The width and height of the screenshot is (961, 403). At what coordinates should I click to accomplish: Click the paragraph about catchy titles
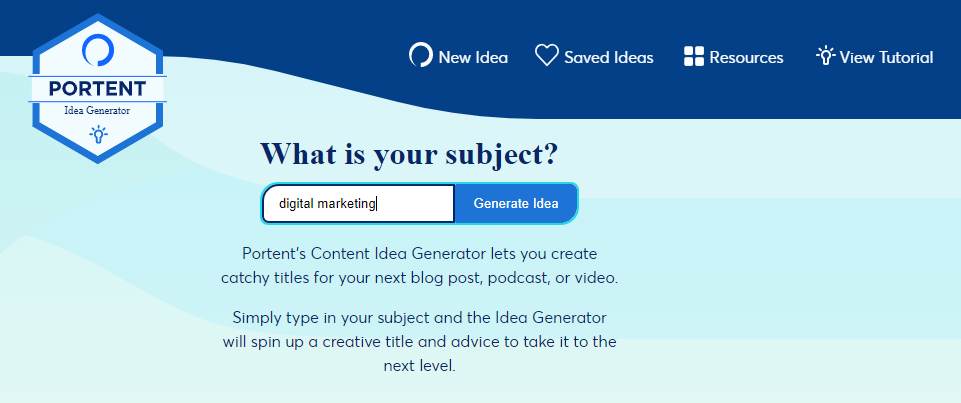tap(420, 265)
